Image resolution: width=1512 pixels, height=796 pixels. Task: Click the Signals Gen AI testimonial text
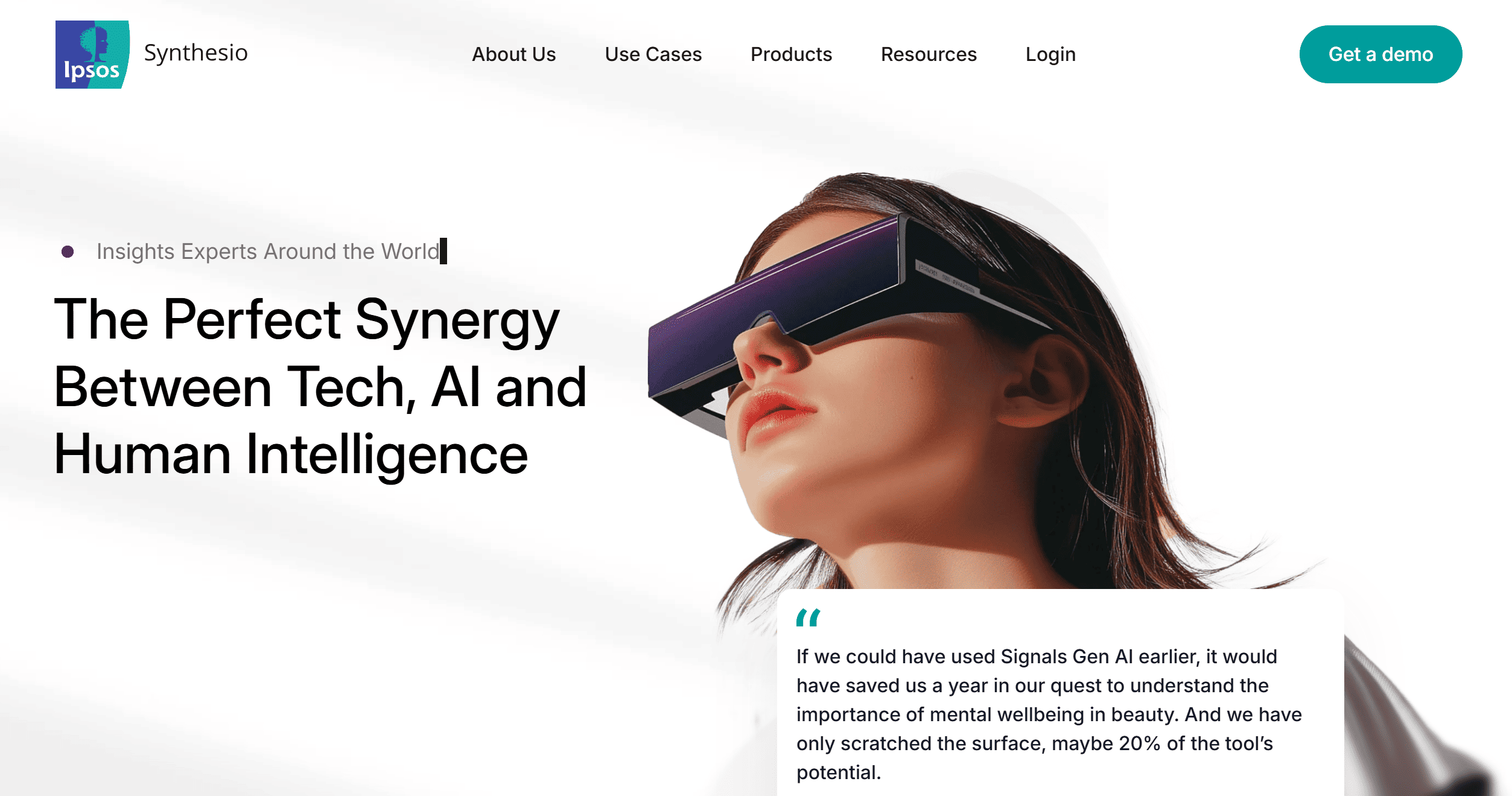1049,714
